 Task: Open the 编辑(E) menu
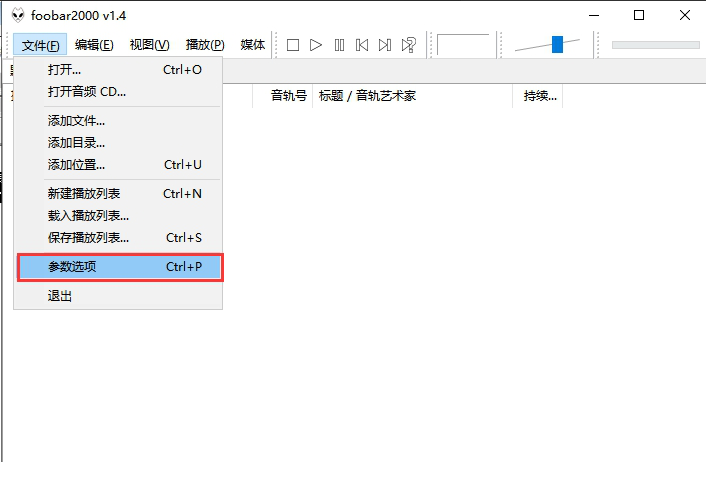pyautogui.click(x=94, y=45)
